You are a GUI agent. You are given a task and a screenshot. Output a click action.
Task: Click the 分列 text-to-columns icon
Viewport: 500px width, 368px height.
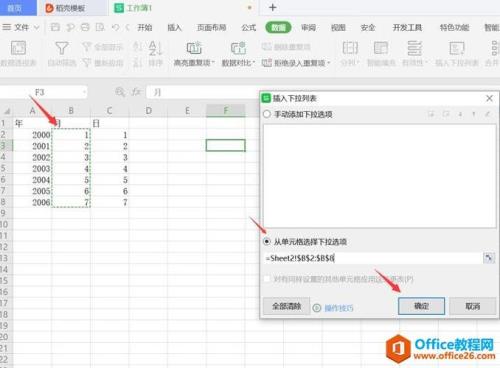[350, 48]
